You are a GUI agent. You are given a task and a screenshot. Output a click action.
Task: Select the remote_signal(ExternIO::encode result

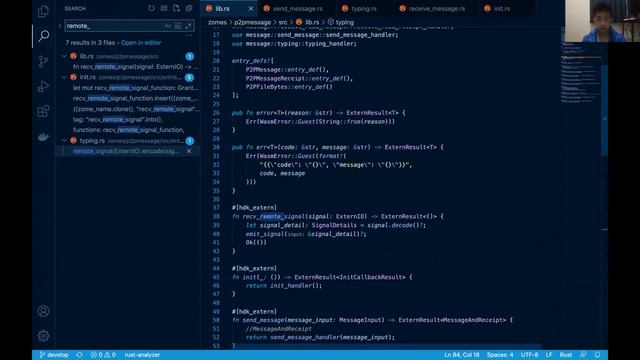[126, 151]
